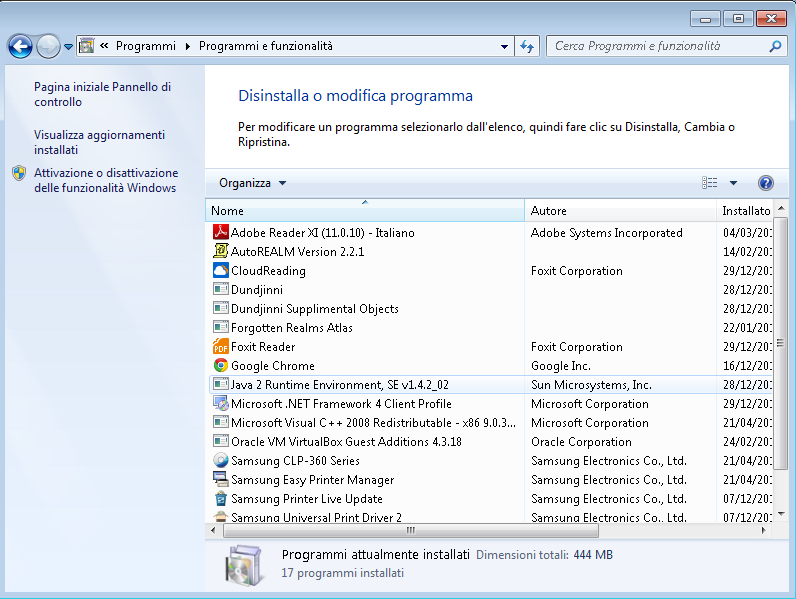Click Programmi in the breadcrumb path
Viewport: 796px width, 599px height.
click(146, 46)
